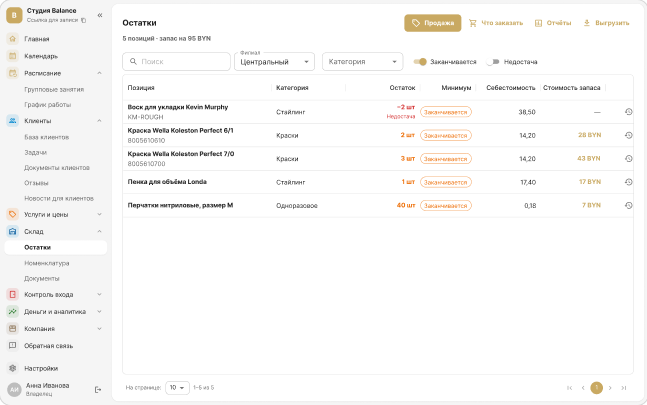Click the 28 BYN stock value
This screenshot has height=405, width=647.
(590, 135)
